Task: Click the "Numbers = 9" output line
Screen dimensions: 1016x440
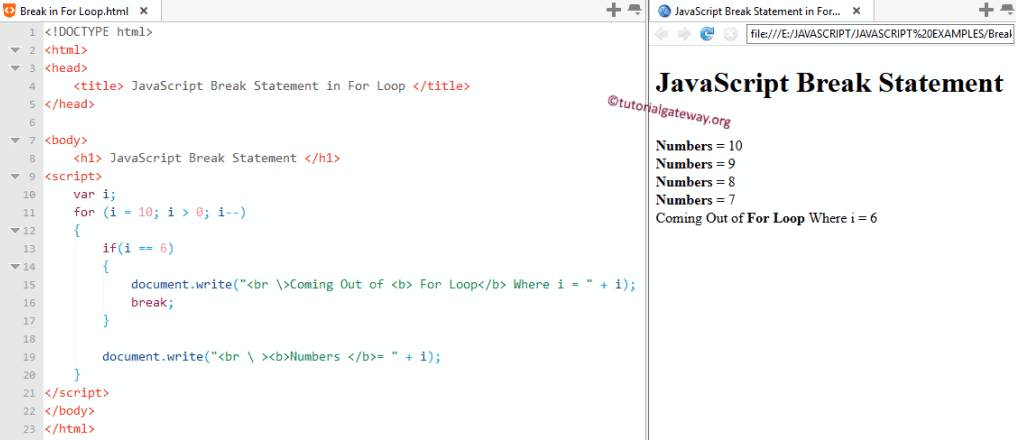Action: coord(695,163)
